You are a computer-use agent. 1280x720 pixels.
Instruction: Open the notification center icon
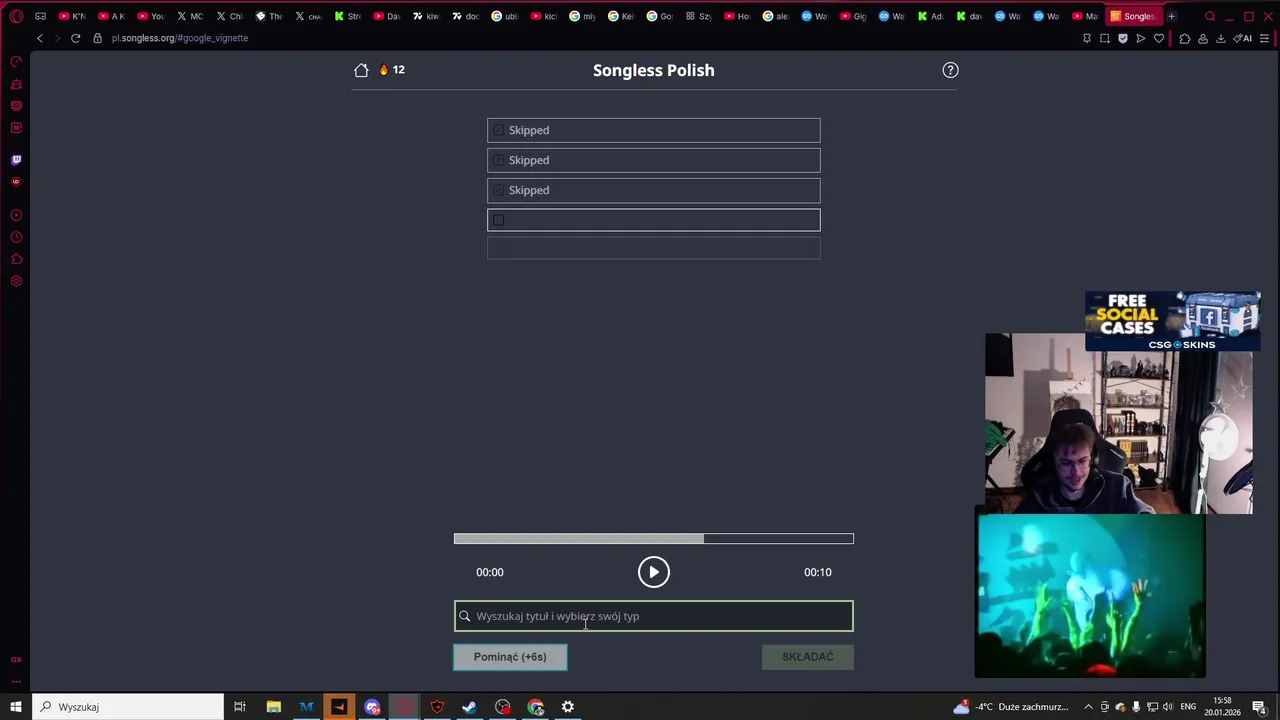pos(1260,707)
